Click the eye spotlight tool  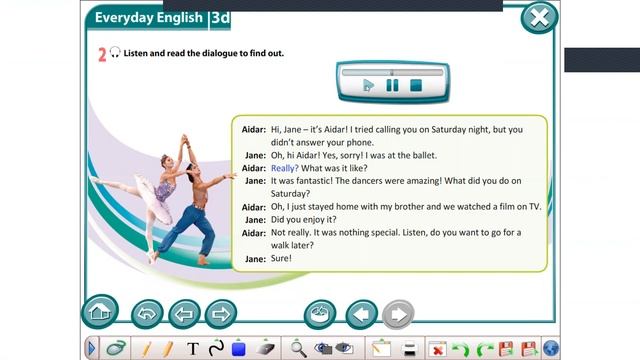point(344,348)
